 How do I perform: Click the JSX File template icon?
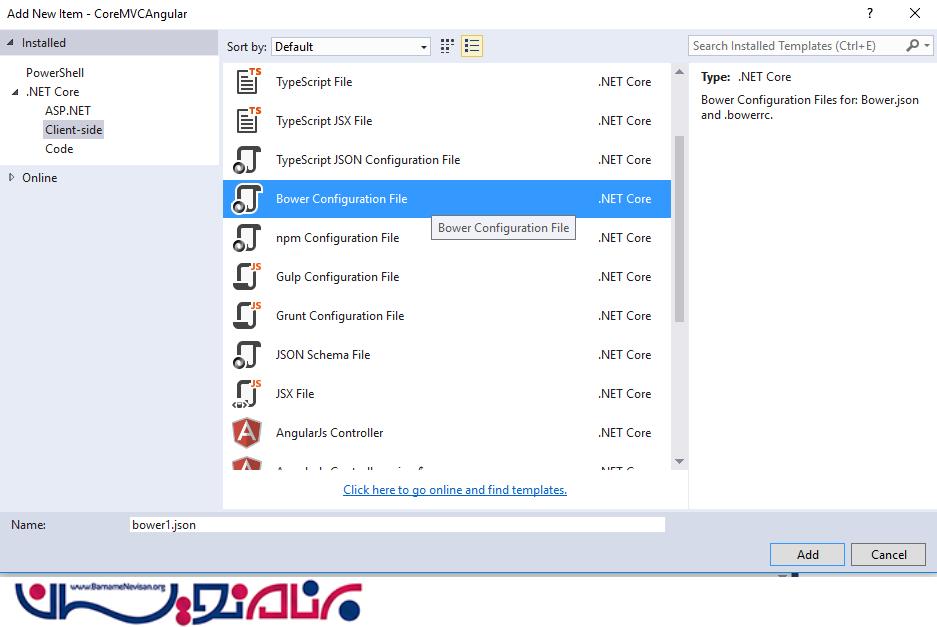click(247, 394)
